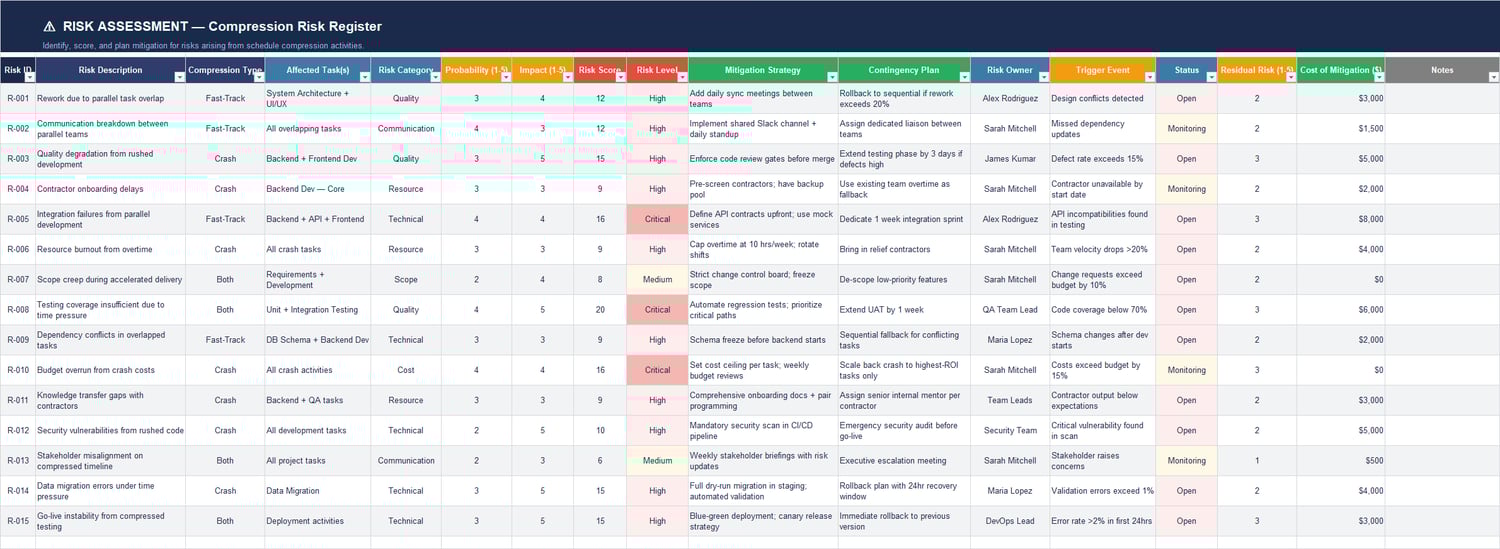The height and width of the screenshot is (549, 1500).
Task: Open the Risk Score filter dropdown
Action: 620,76
